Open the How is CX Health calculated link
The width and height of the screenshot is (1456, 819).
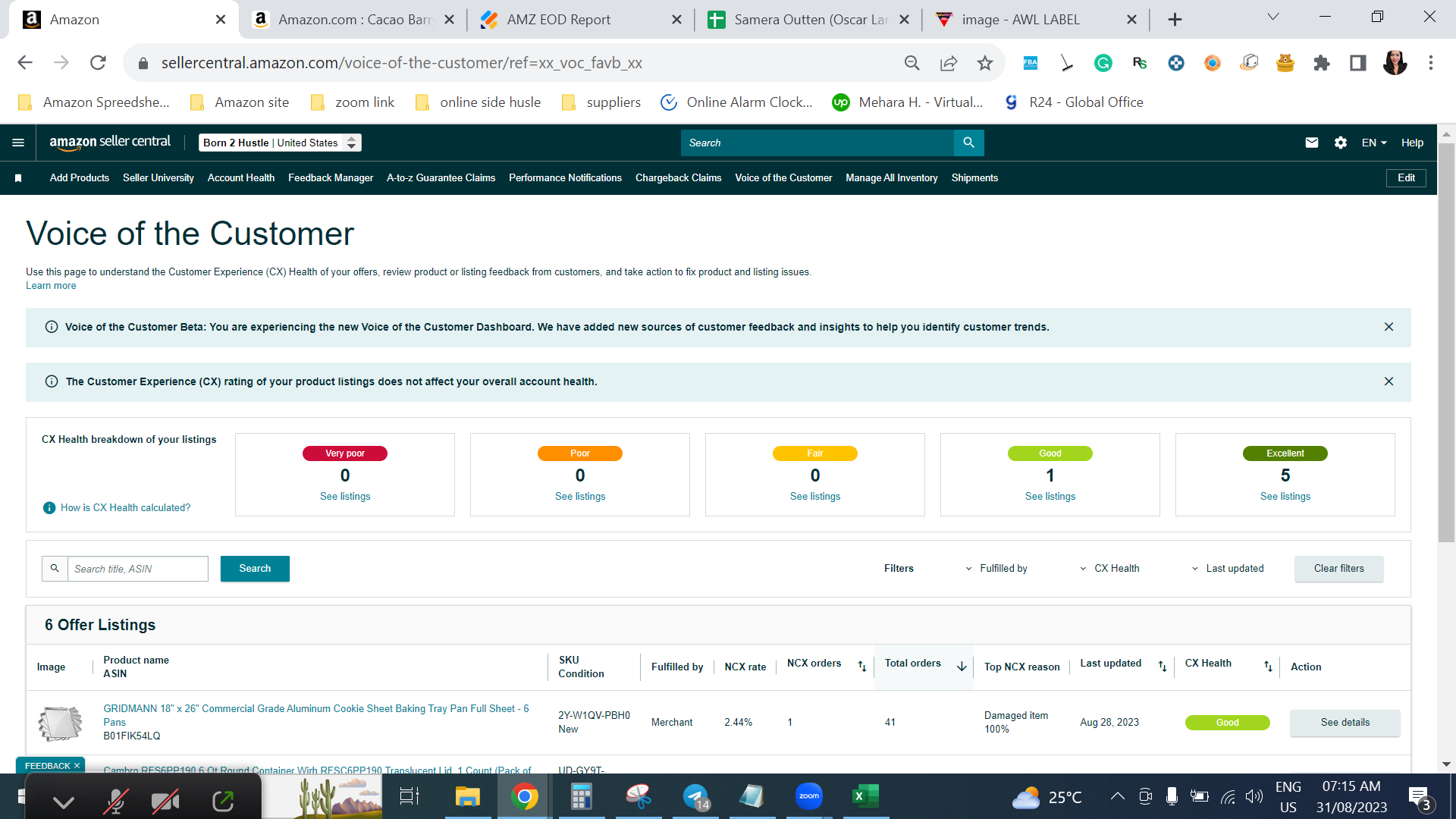click(126, 507)
